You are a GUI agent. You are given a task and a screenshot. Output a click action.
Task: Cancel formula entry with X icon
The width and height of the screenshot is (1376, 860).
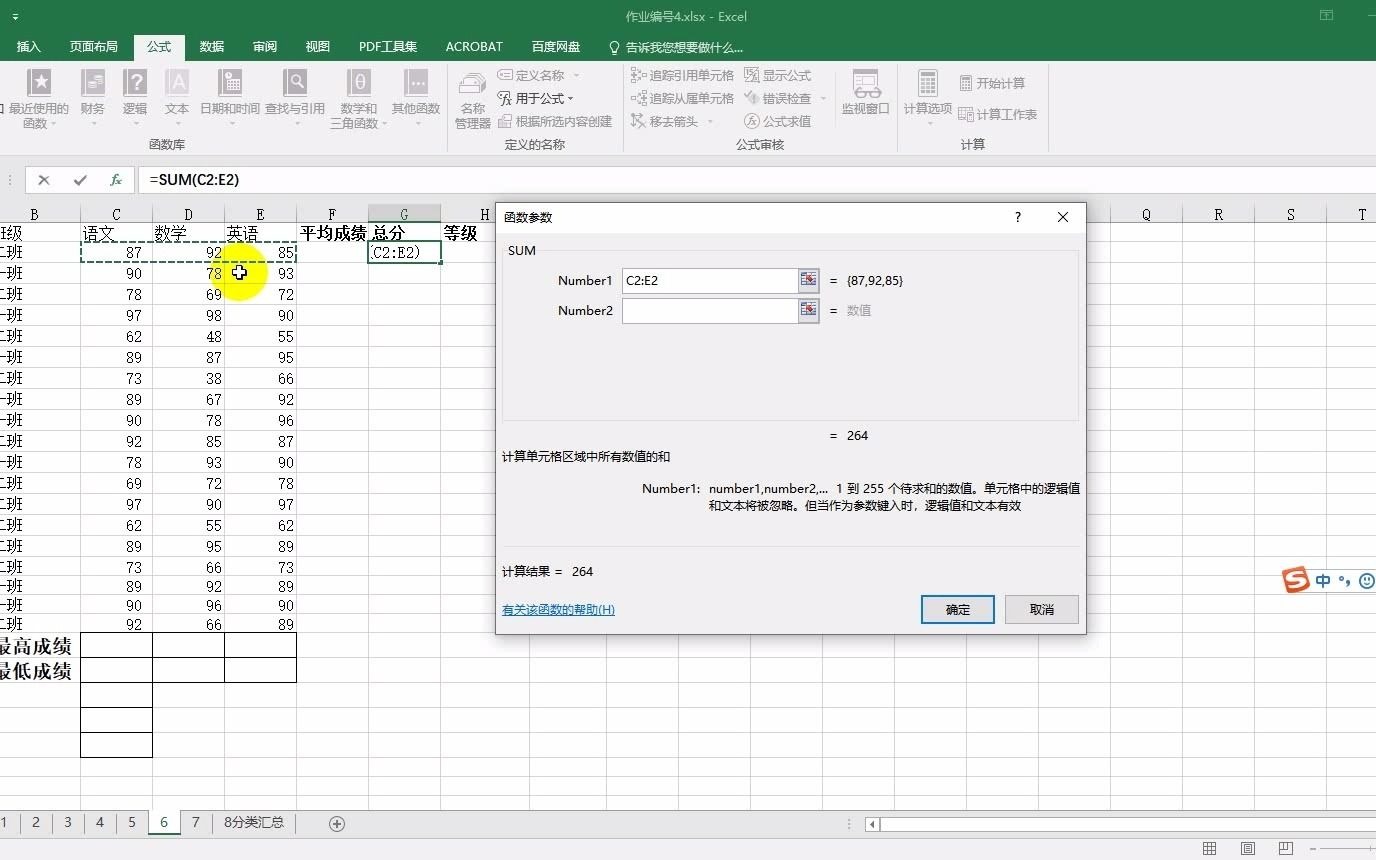click(x=44, y=180)
